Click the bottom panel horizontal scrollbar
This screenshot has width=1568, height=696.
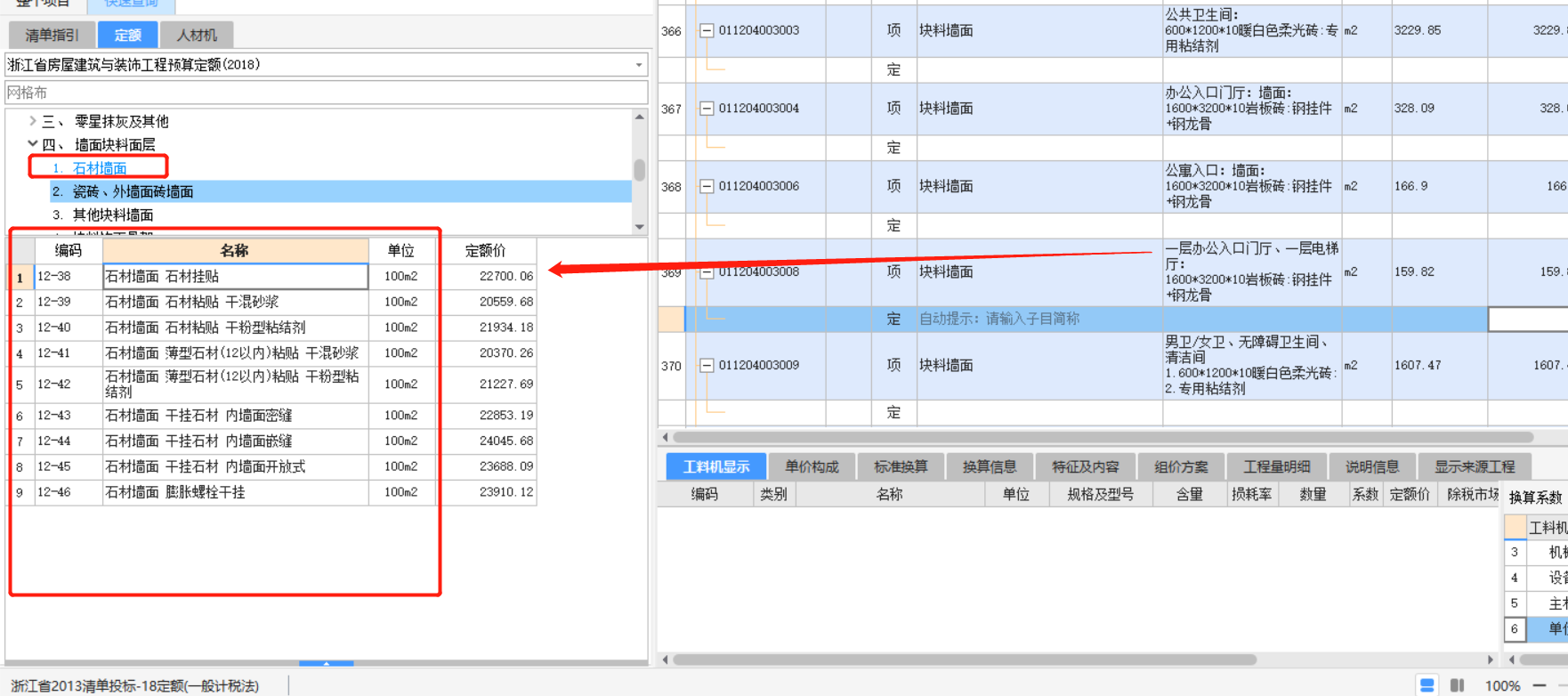[966, 660]
